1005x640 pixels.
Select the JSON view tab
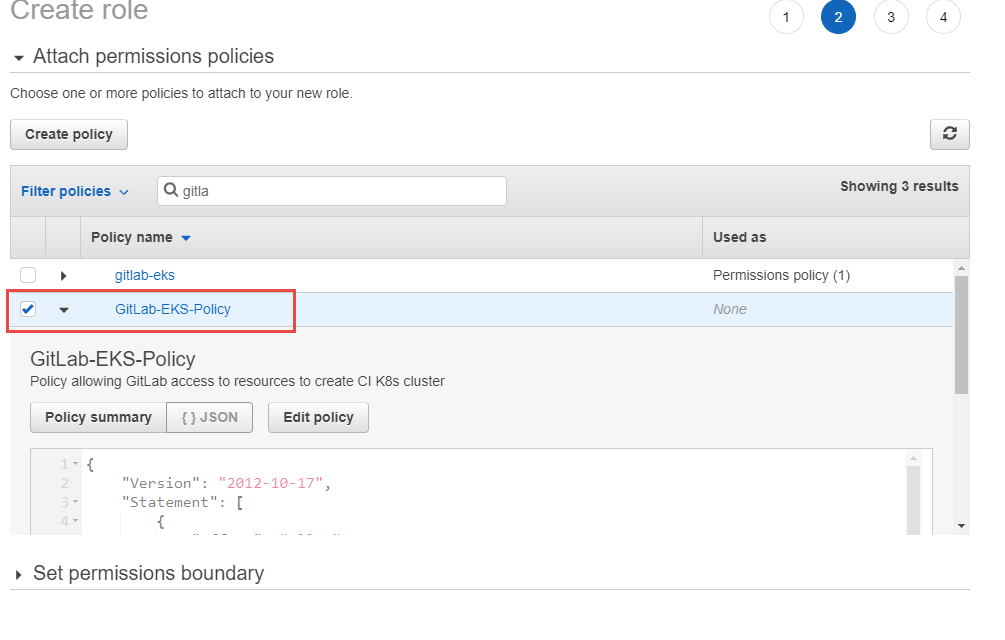(210, 417)
